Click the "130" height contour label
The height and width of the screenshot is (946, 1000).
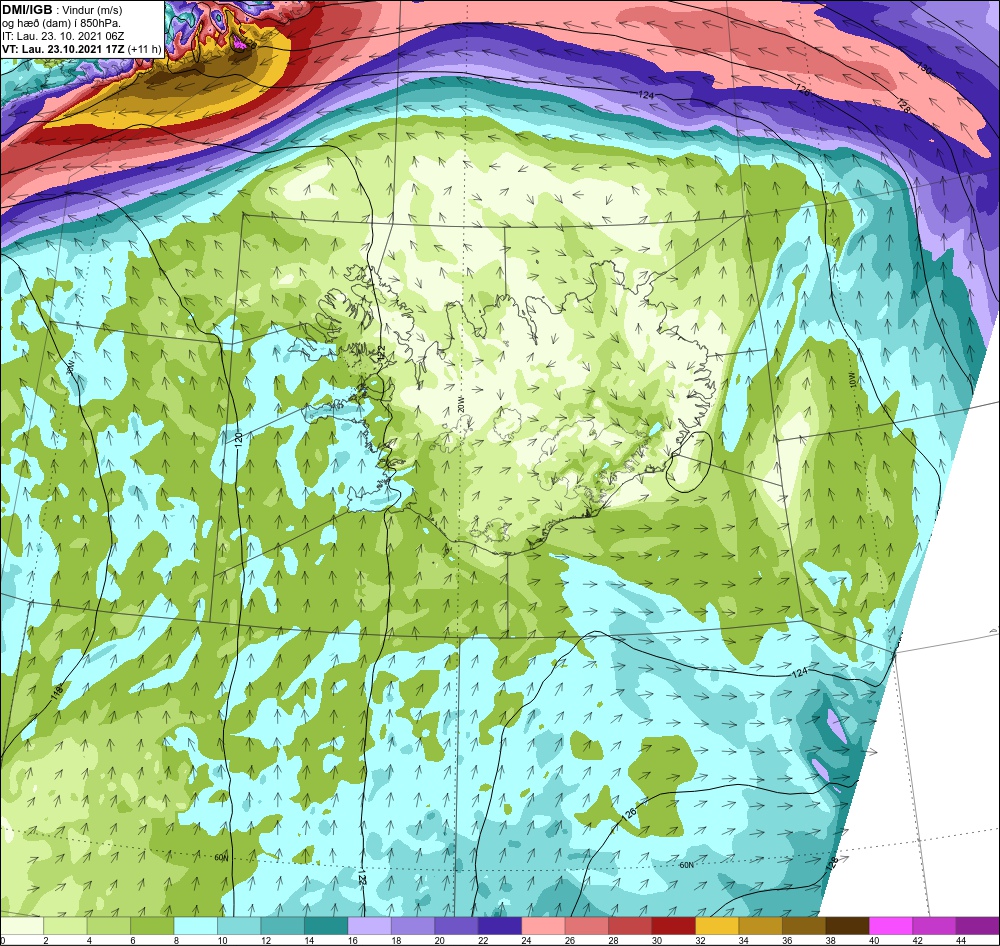pyautogui.click(x=924, y=69)
